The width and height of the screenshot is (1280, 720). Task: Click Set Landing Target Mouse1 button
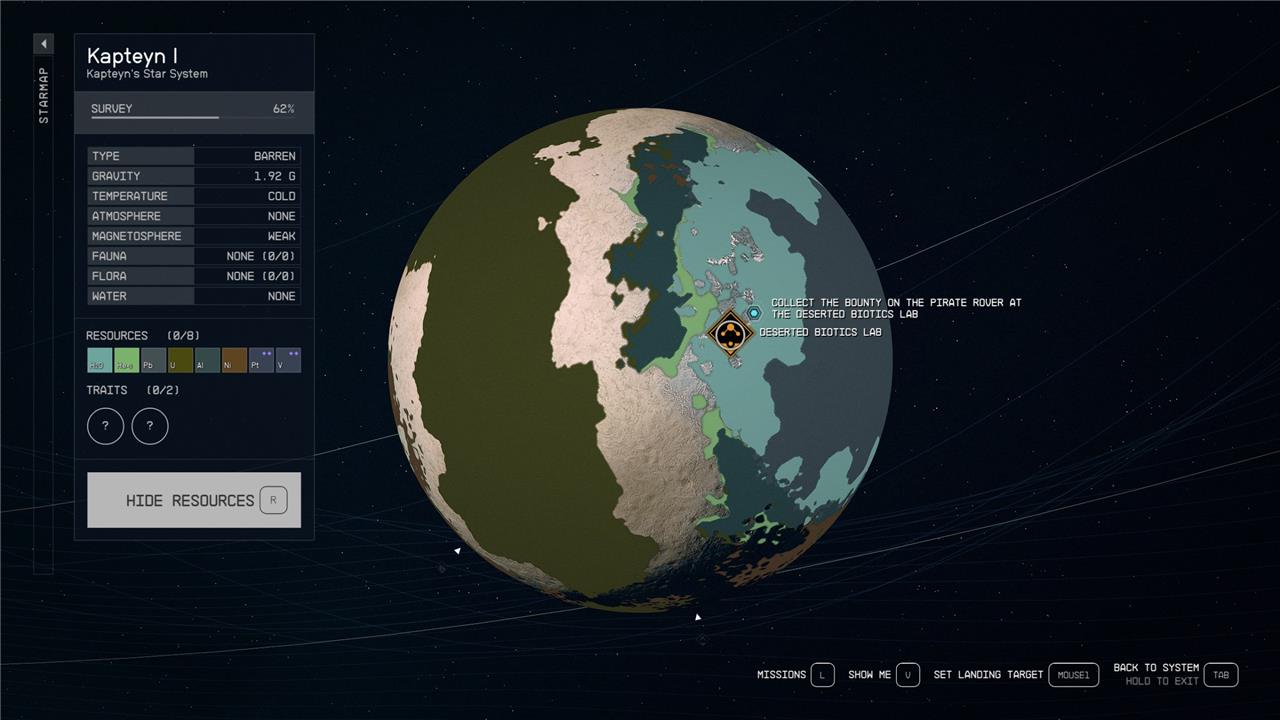[1073, 675]
